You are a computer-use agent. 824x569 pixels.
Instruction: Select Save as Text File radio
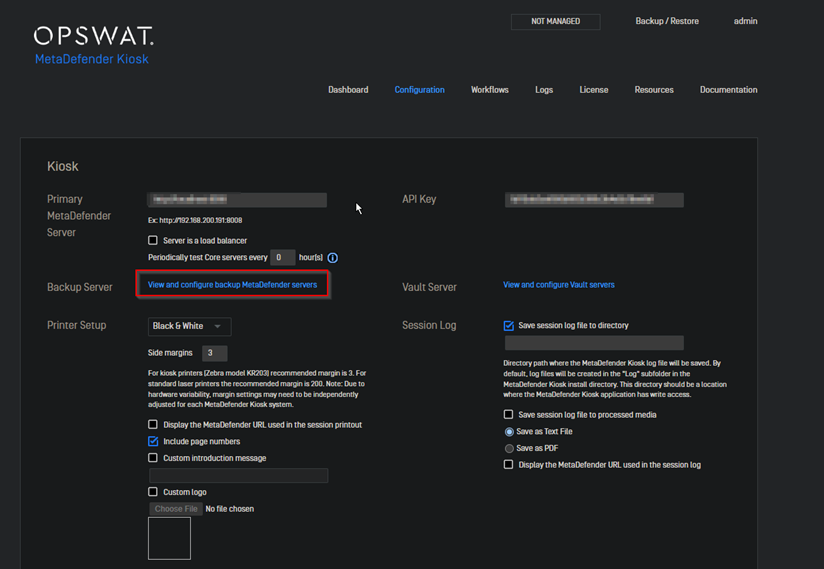[x=509, y=432]
